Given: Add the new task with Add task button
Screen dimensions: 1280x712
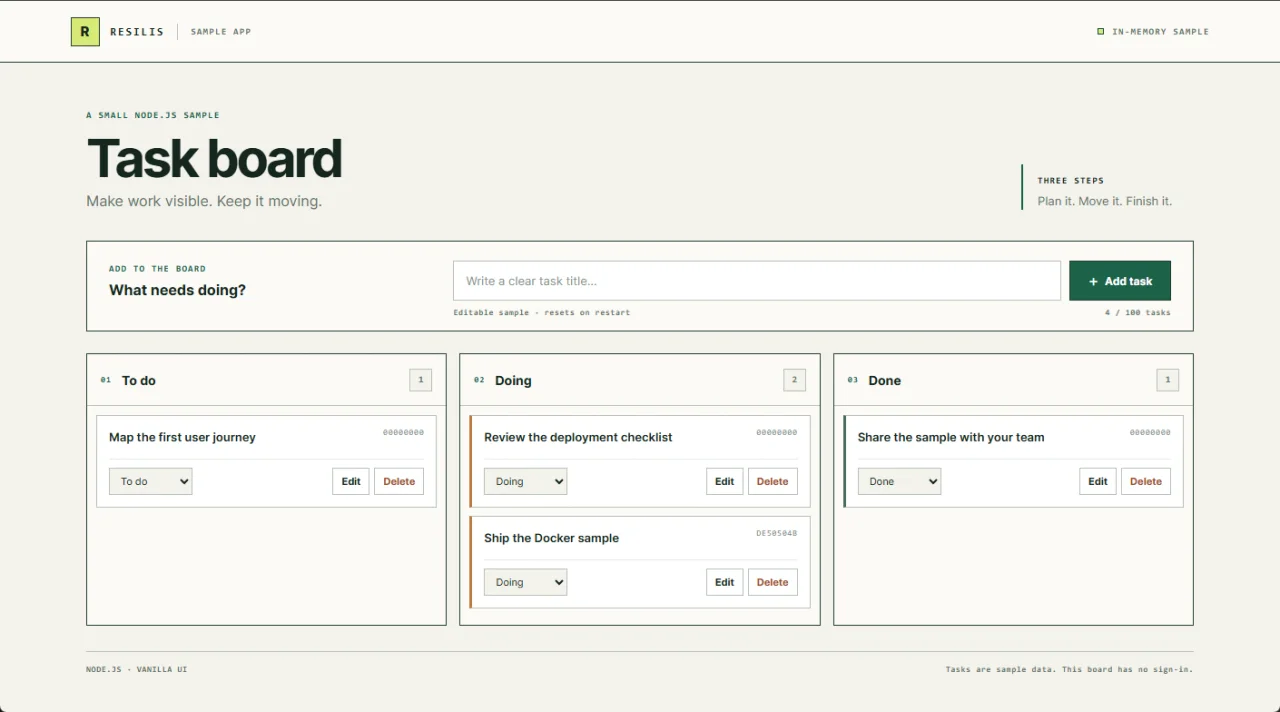Looking at the screenshot, I should (x=1120, y=281).
